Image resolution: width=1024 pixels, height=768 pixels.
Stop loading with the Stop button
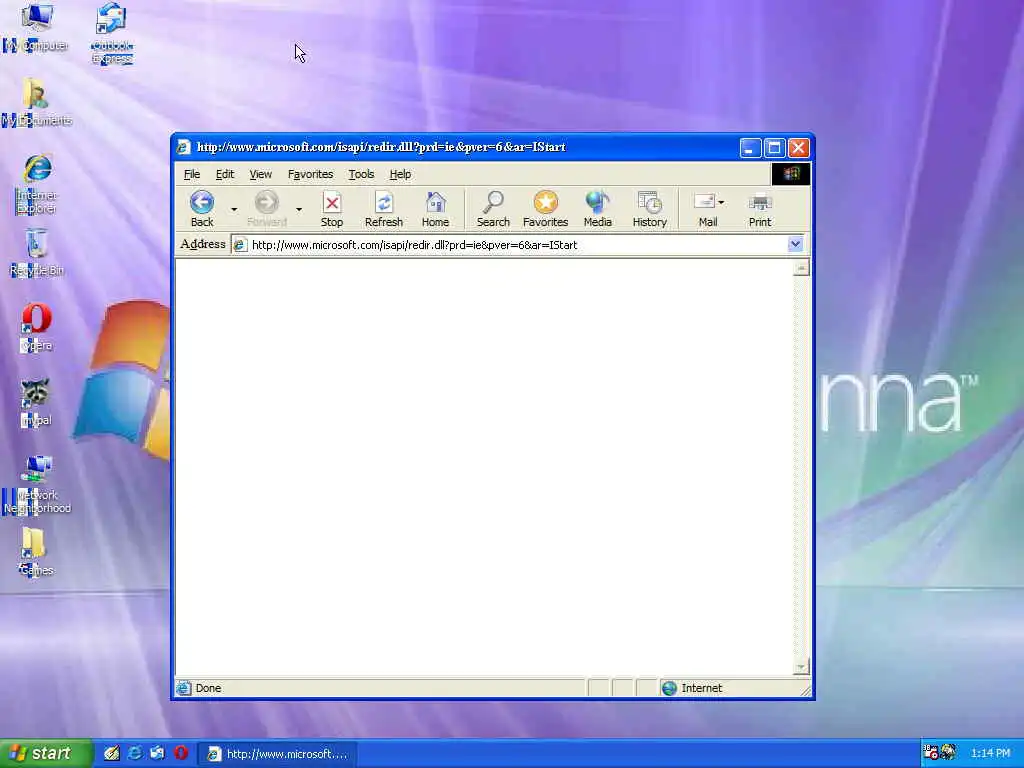(332, 209)
